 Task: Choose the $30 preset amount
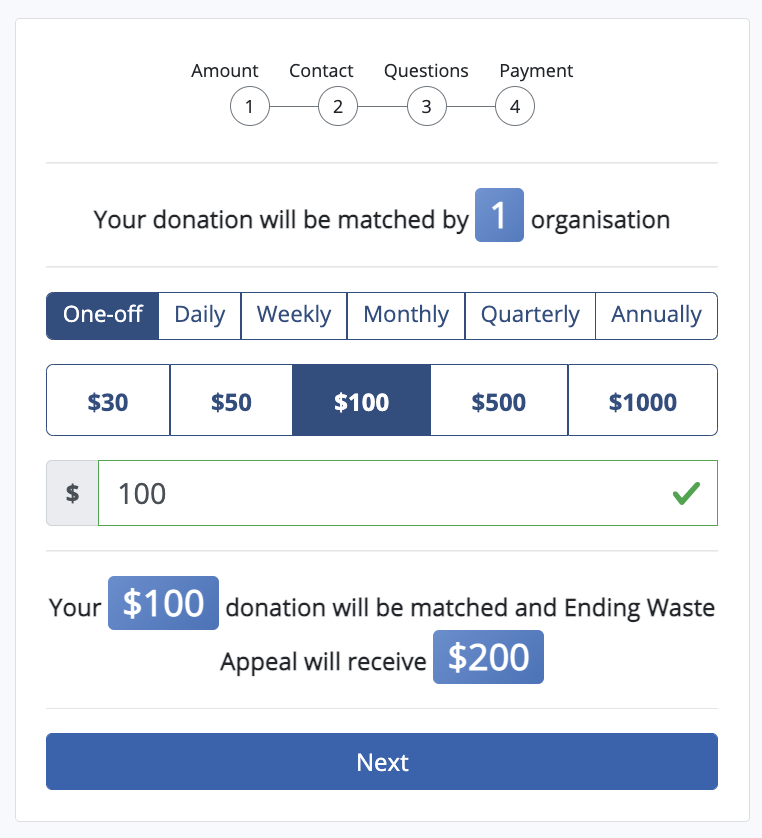pos(108,401)
